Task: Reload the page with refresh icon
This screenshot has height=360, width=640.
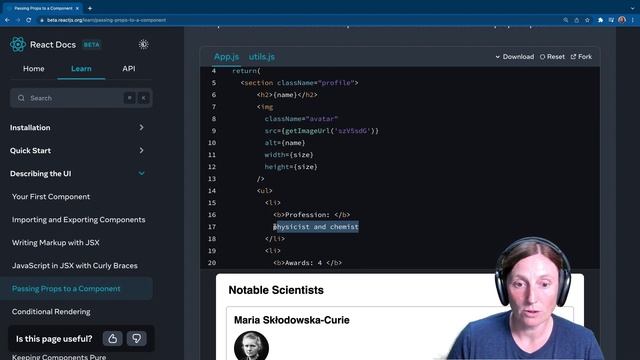Action: [29, 20]
